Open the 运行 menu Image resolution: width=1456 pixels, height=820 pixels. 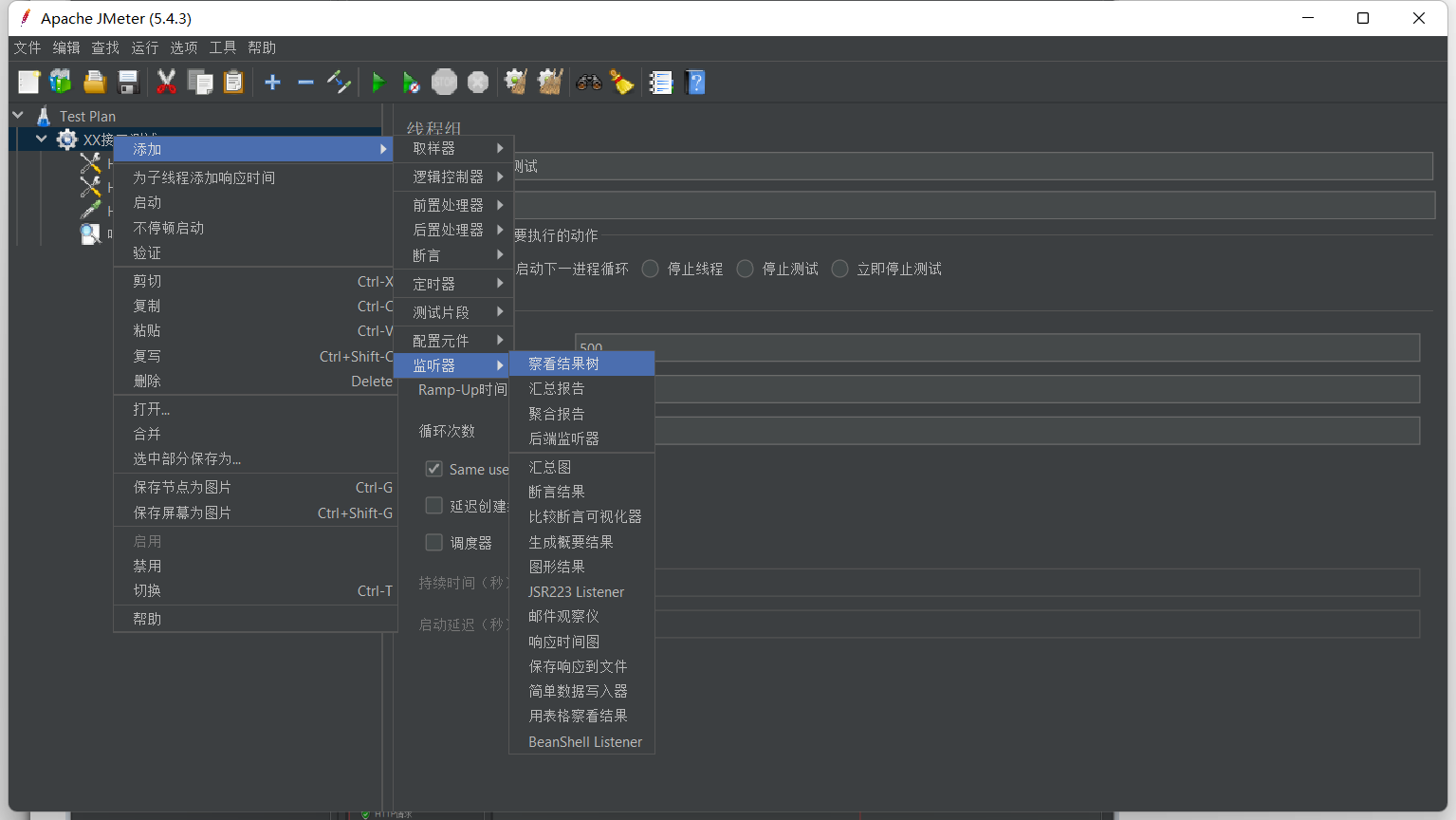tap(145, 47)
